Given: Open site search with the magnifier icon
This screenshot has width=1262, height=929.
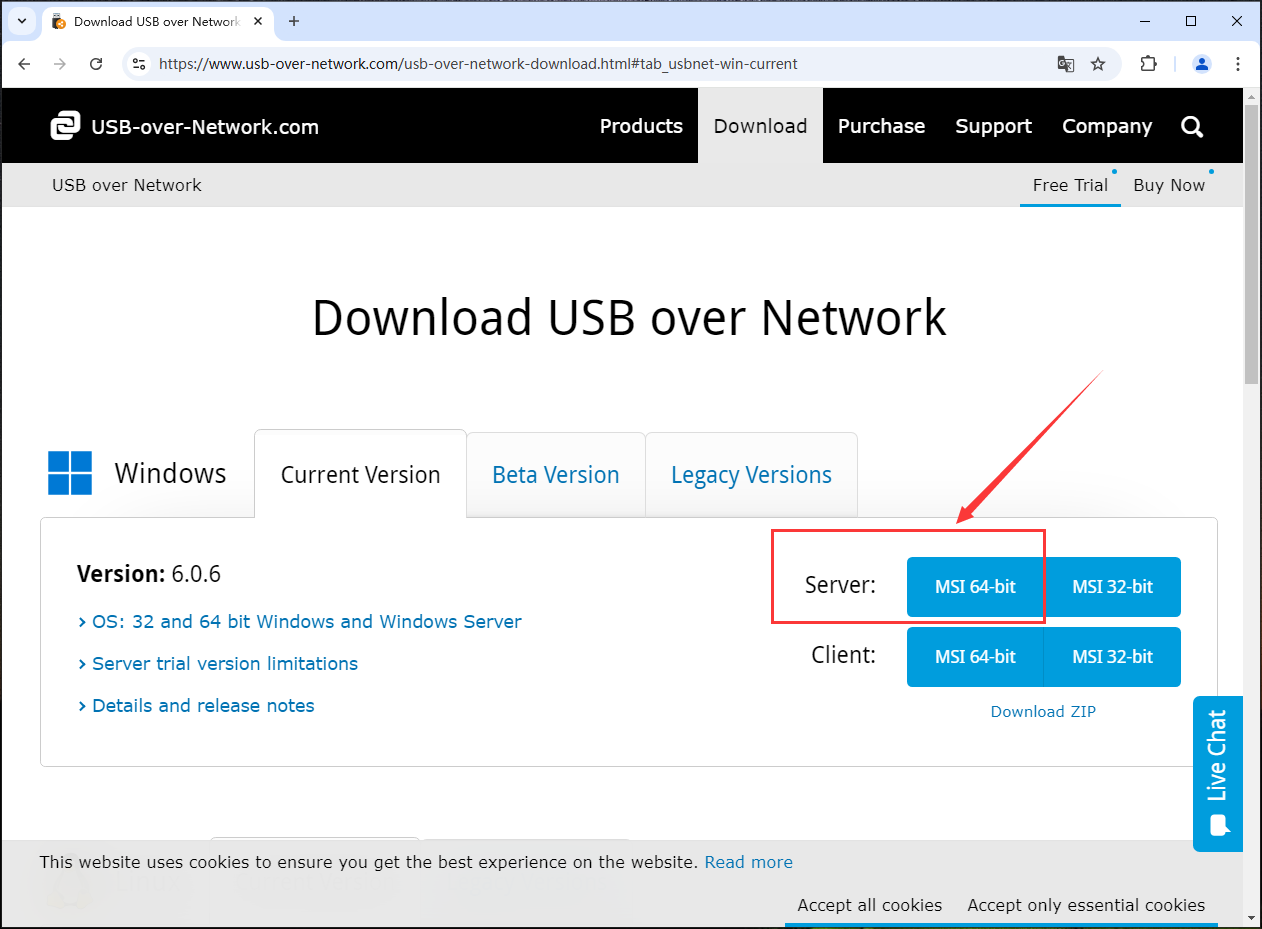Looking at the screenshot, I should [1191, 126].
